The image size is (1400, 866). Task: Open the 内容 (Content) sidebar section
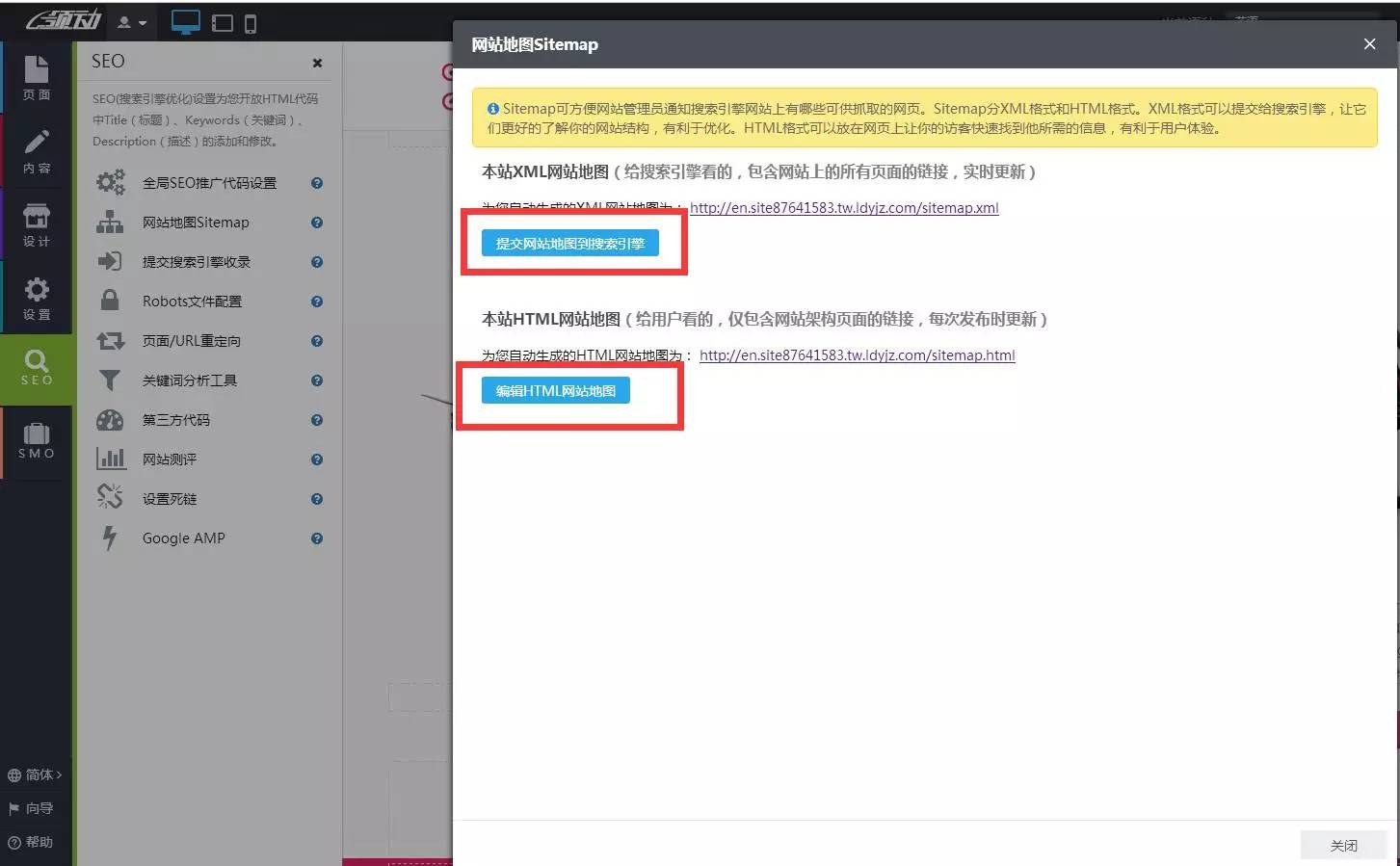pos(37,151)
